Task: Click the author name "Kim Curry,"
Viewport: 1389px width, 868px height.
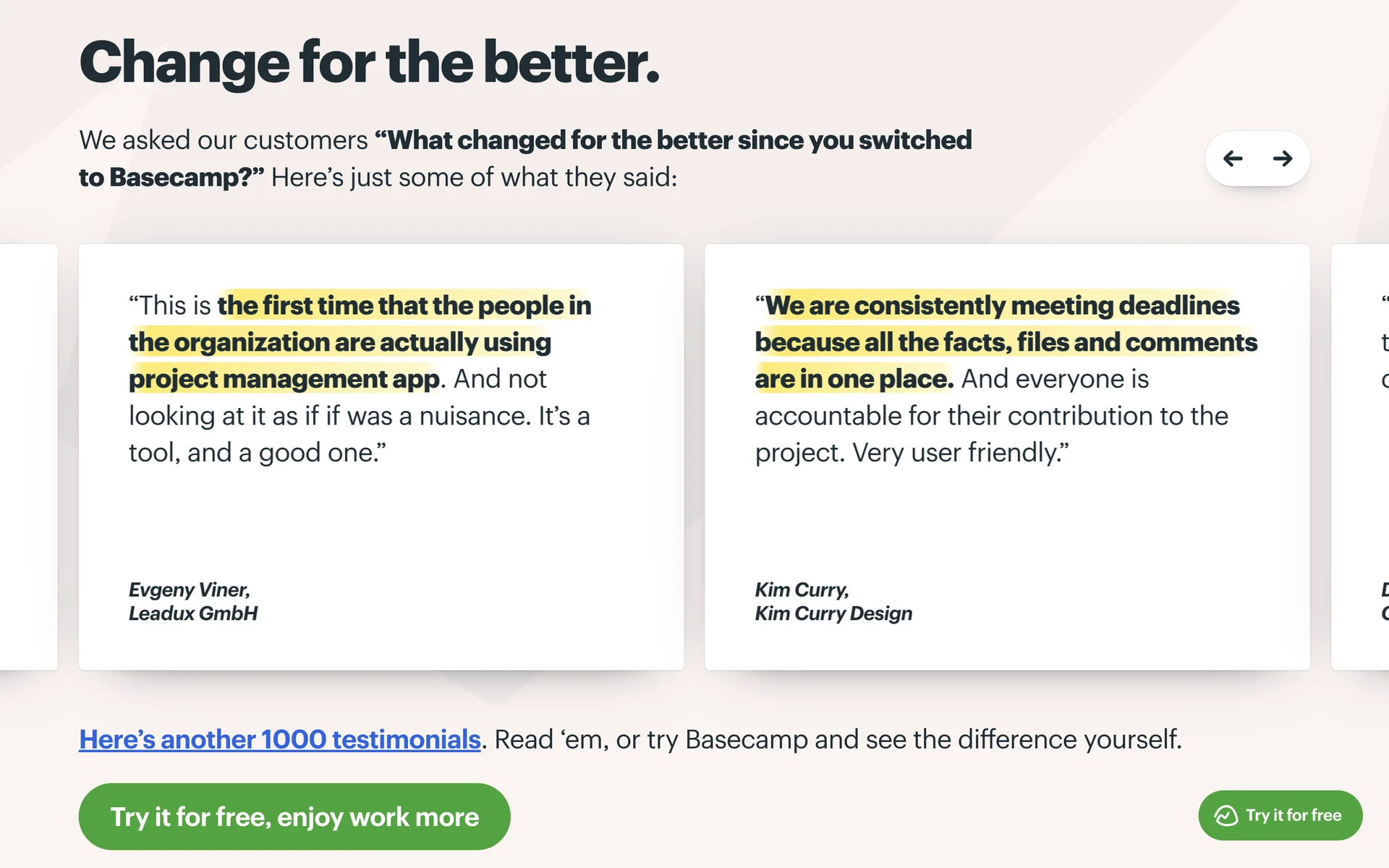Action: coord(802,590)
